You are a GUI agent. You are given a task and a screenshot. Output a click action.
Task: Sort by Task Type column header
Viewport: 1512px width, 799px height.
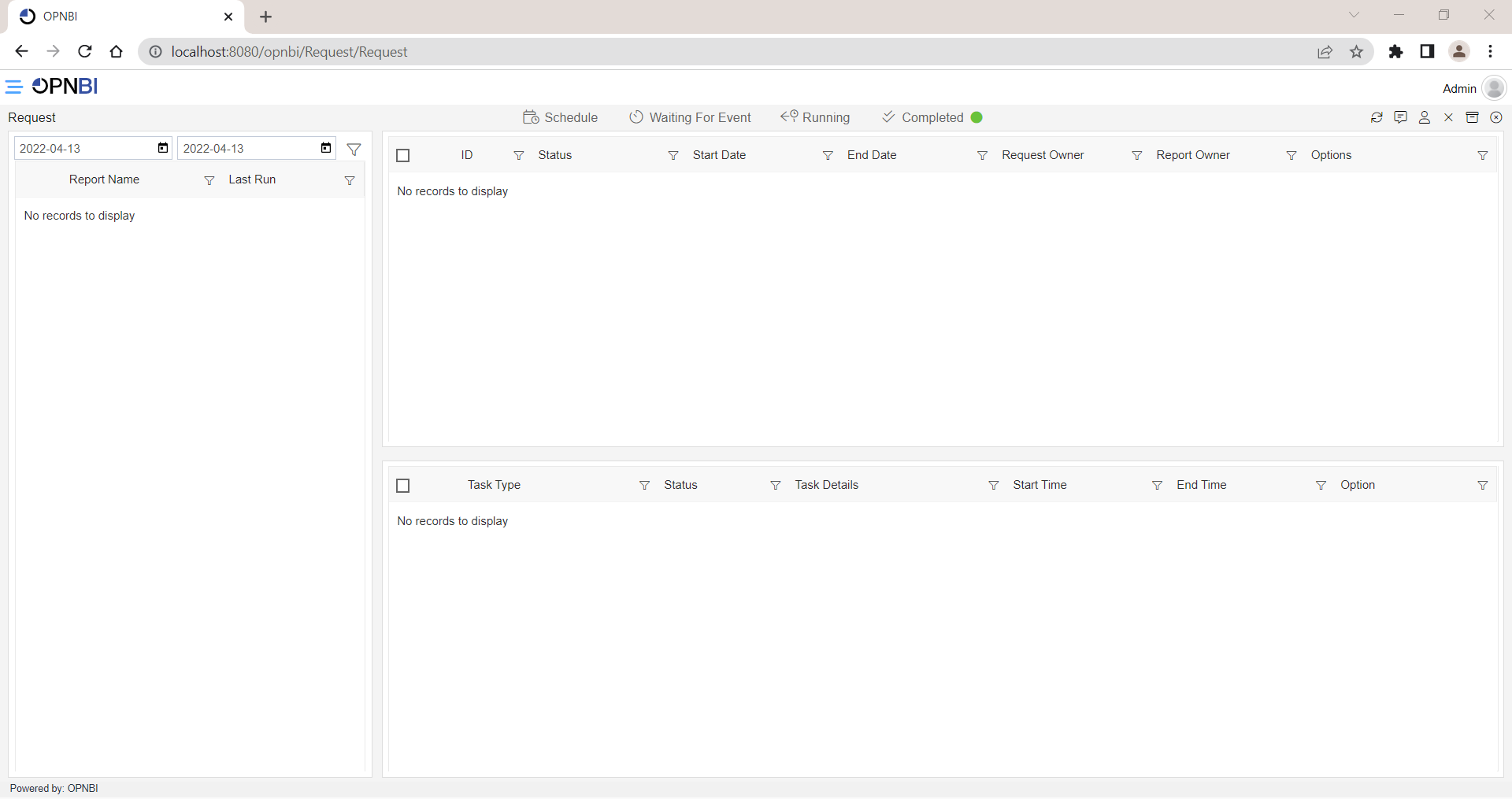pyautogui.click(x=494, y=485)
